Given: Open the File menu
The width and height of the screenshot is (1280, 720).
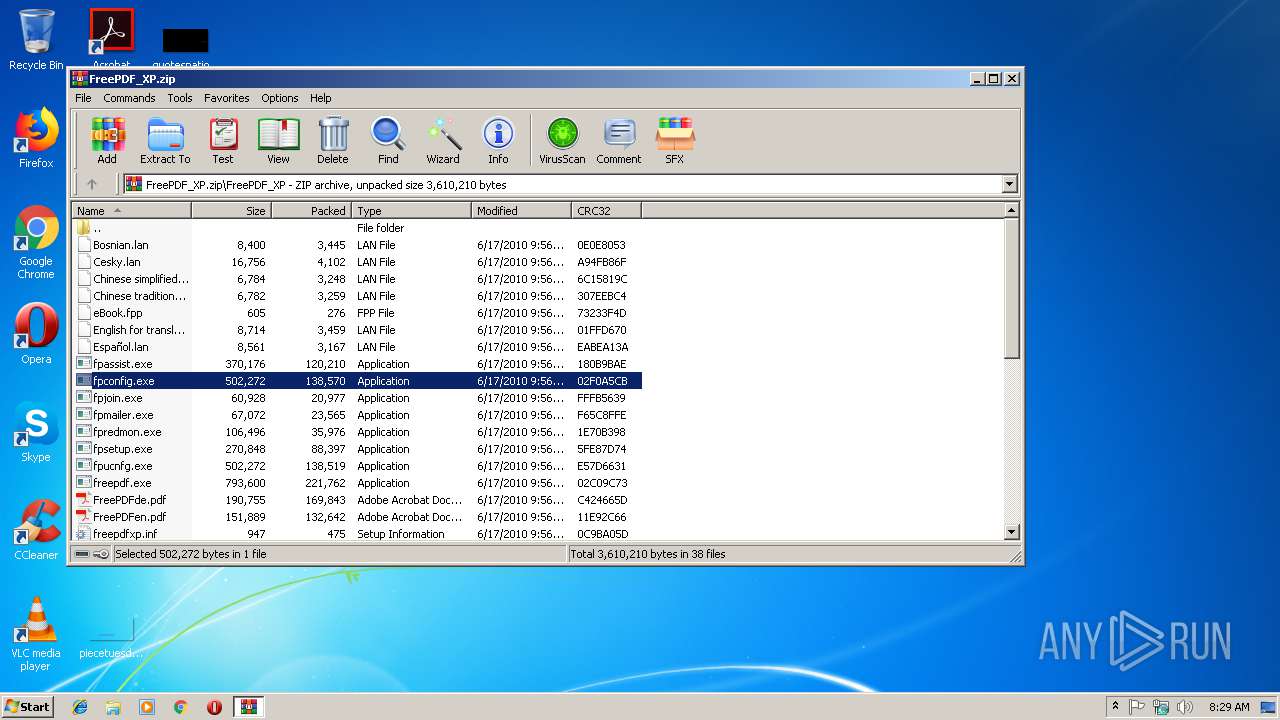Looking at the screenshot, I should [x=83, y=98].
